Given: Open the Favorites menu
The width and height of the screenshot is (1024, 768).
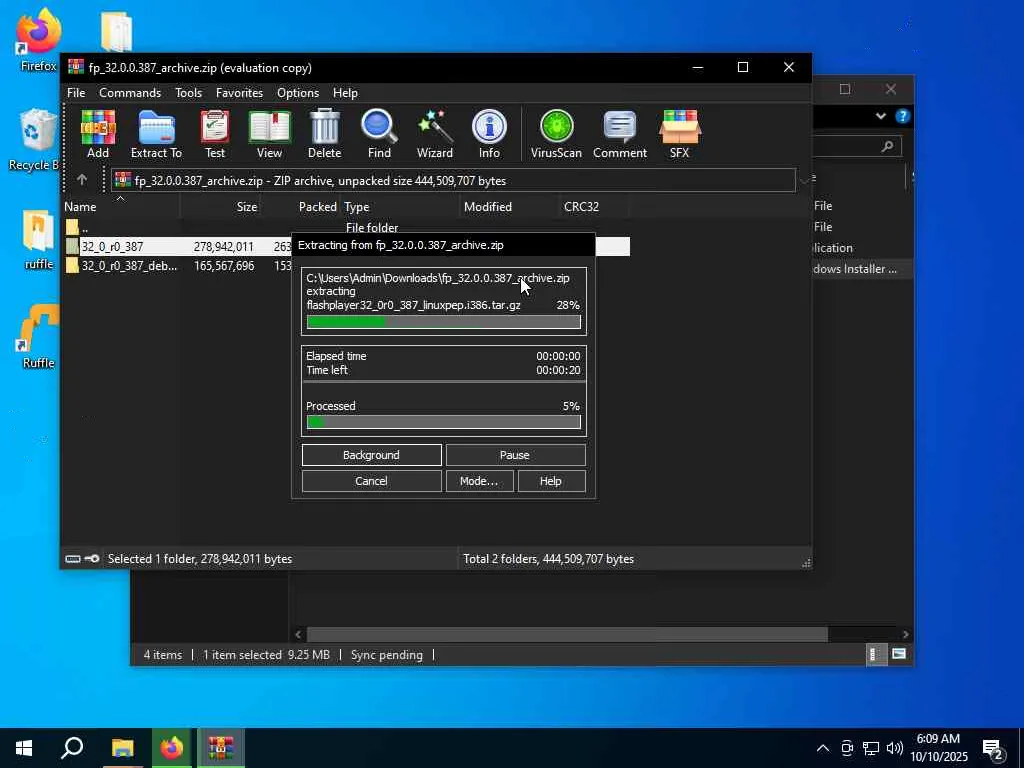Looking at the screenshot, I should tap(239, 93).
